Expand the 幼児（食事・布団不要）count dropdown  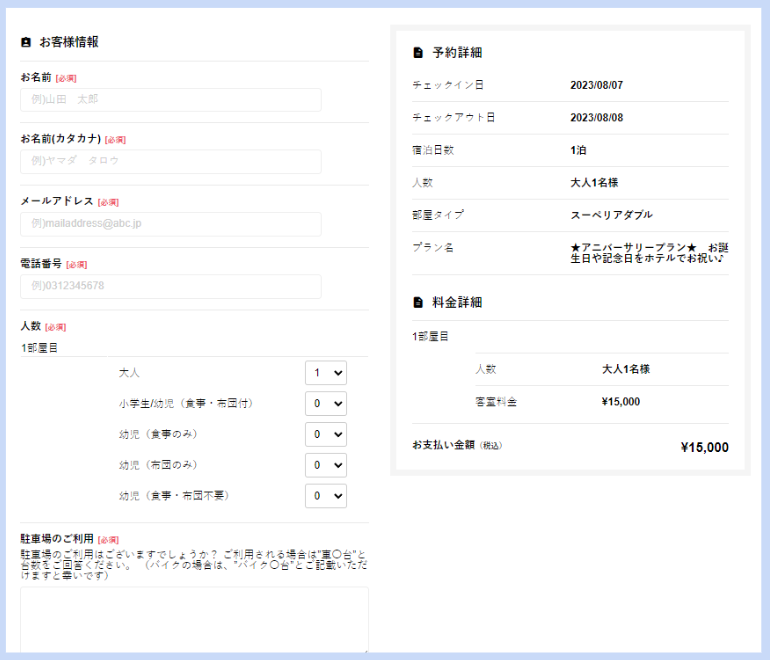coord(325,495)
